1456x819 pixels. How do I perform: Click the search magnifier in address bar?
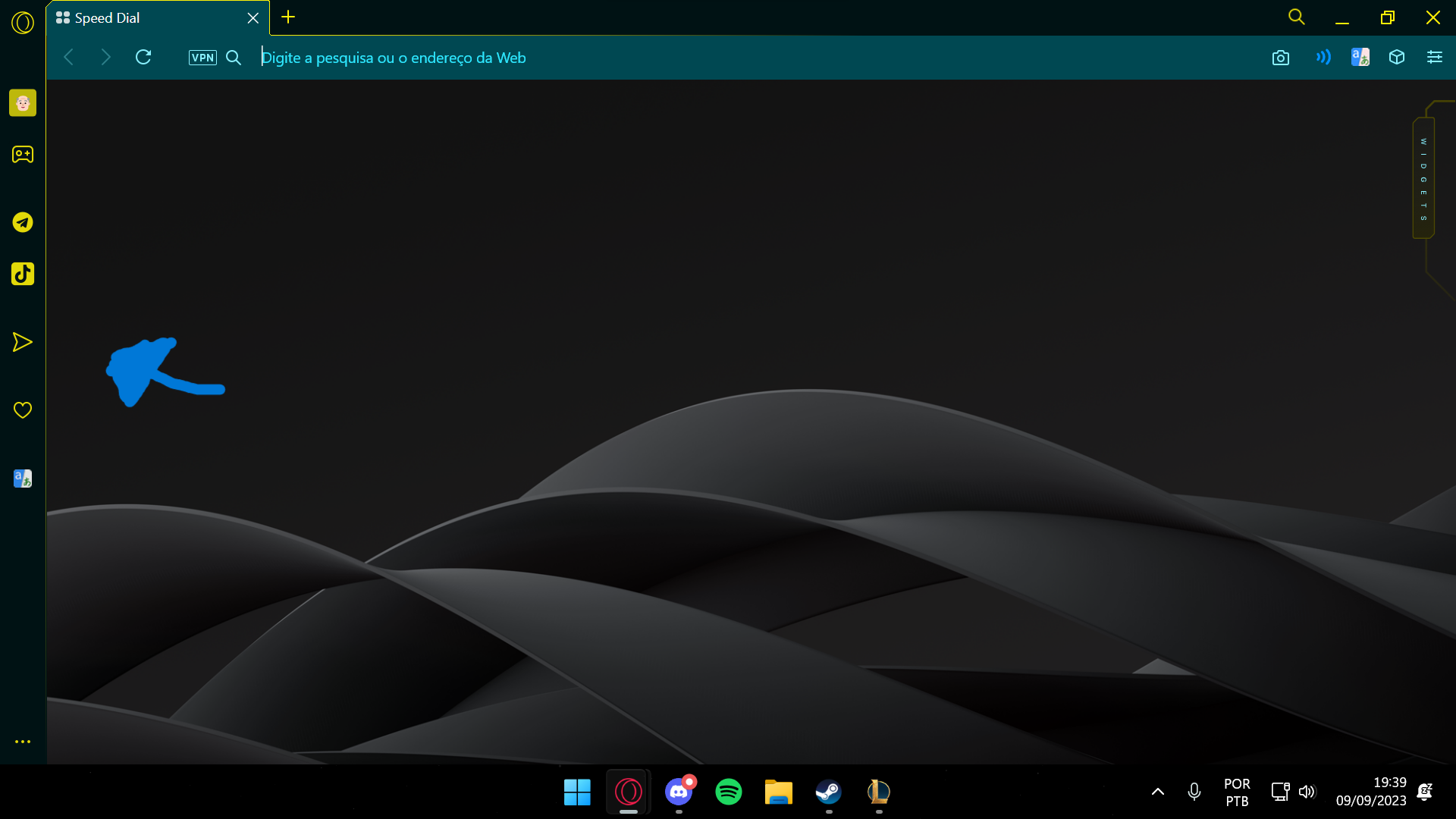coord(234,58)
